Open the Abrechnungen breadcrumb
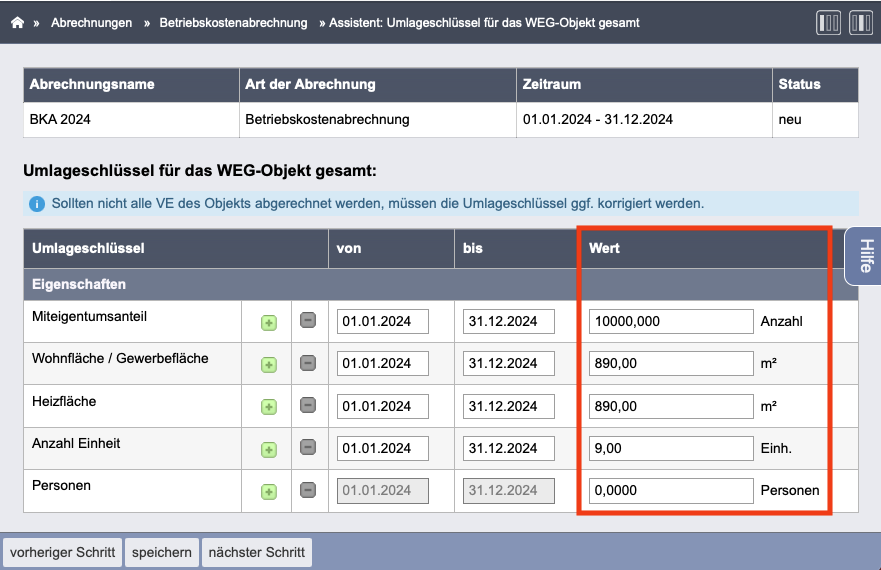The height and width of the screenshot is (570, 881). tap(92, 23)
